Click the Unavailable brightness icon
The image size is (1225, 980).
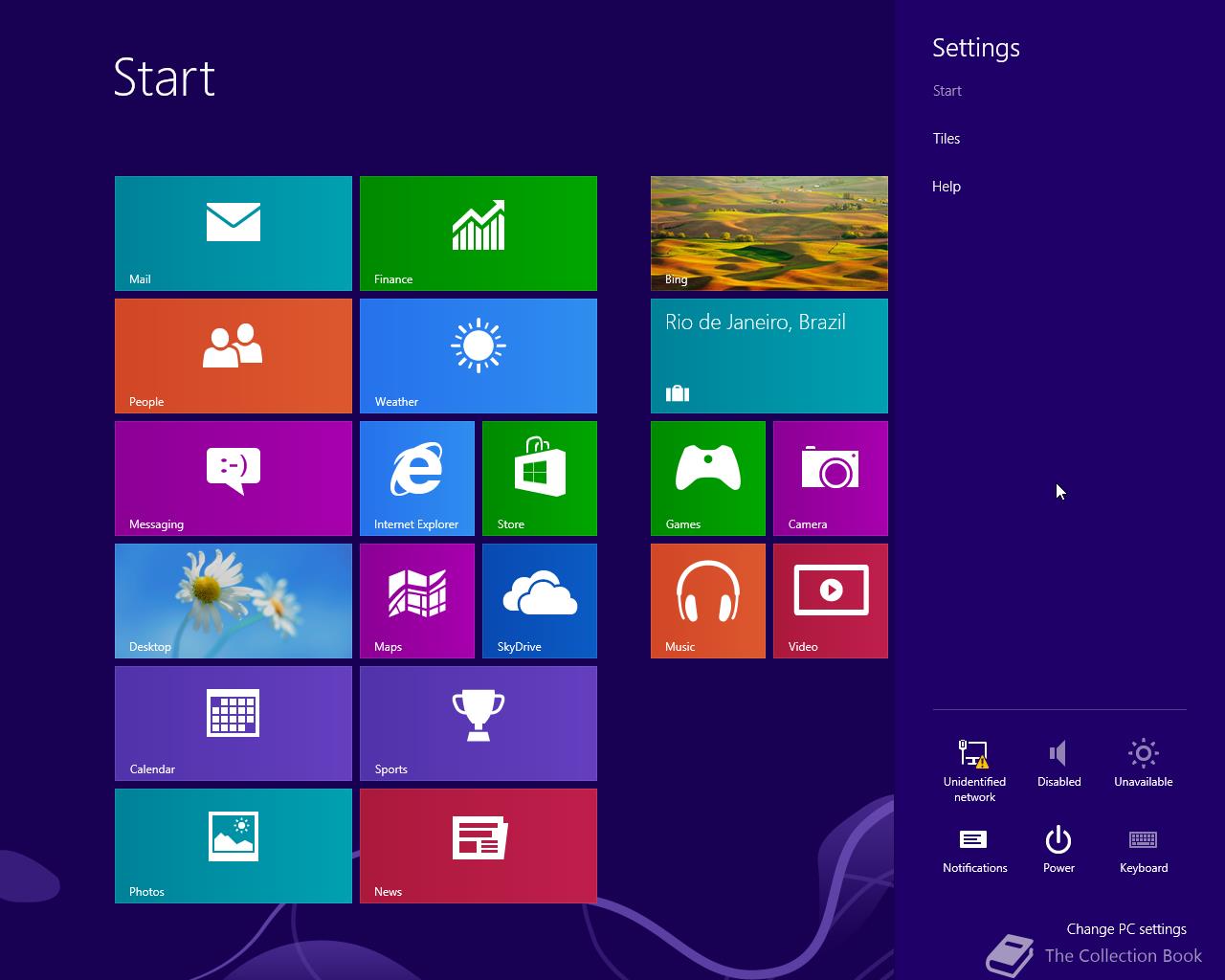point(1143,762)
